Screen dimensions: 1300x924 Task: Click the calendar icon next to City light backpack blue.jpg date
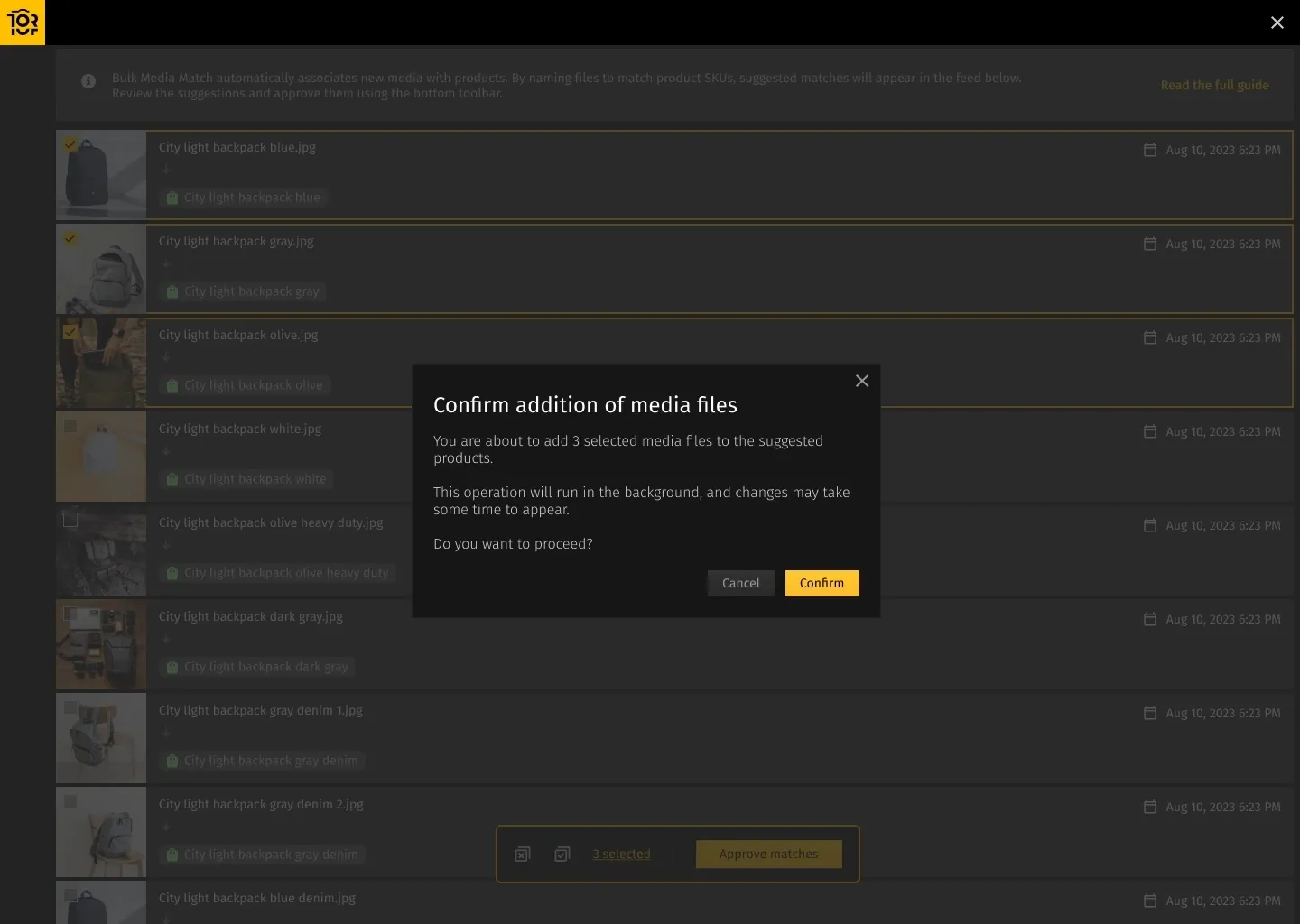1150,150
